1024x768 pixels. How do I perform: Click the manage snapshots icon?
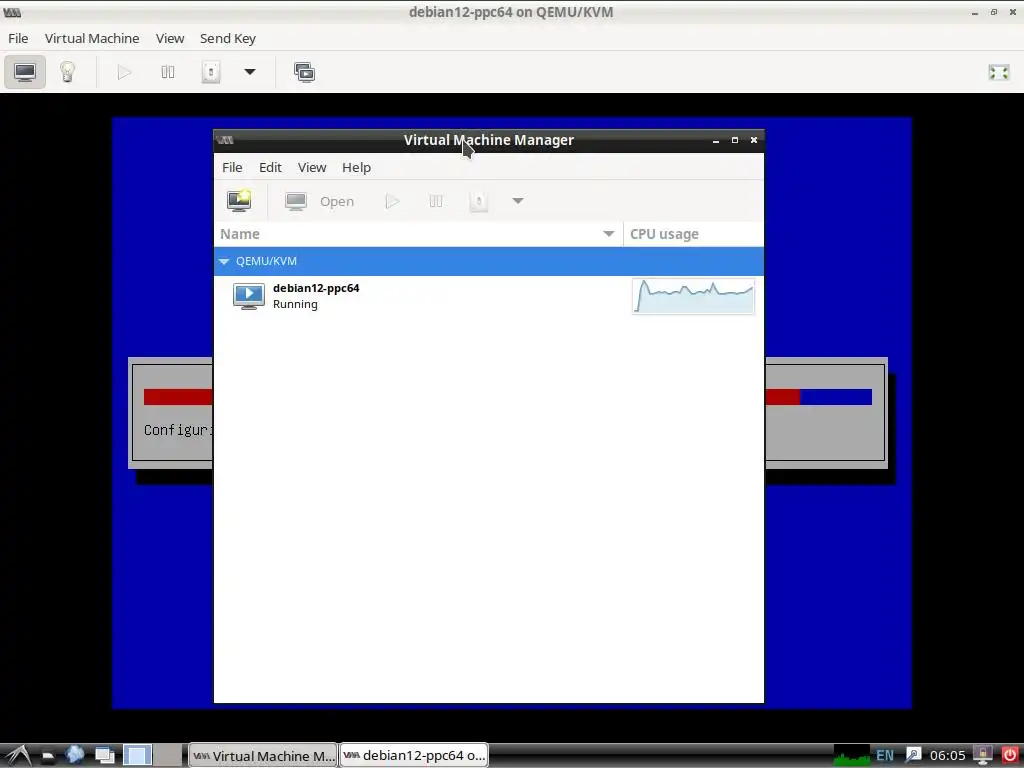click(304, 72)
